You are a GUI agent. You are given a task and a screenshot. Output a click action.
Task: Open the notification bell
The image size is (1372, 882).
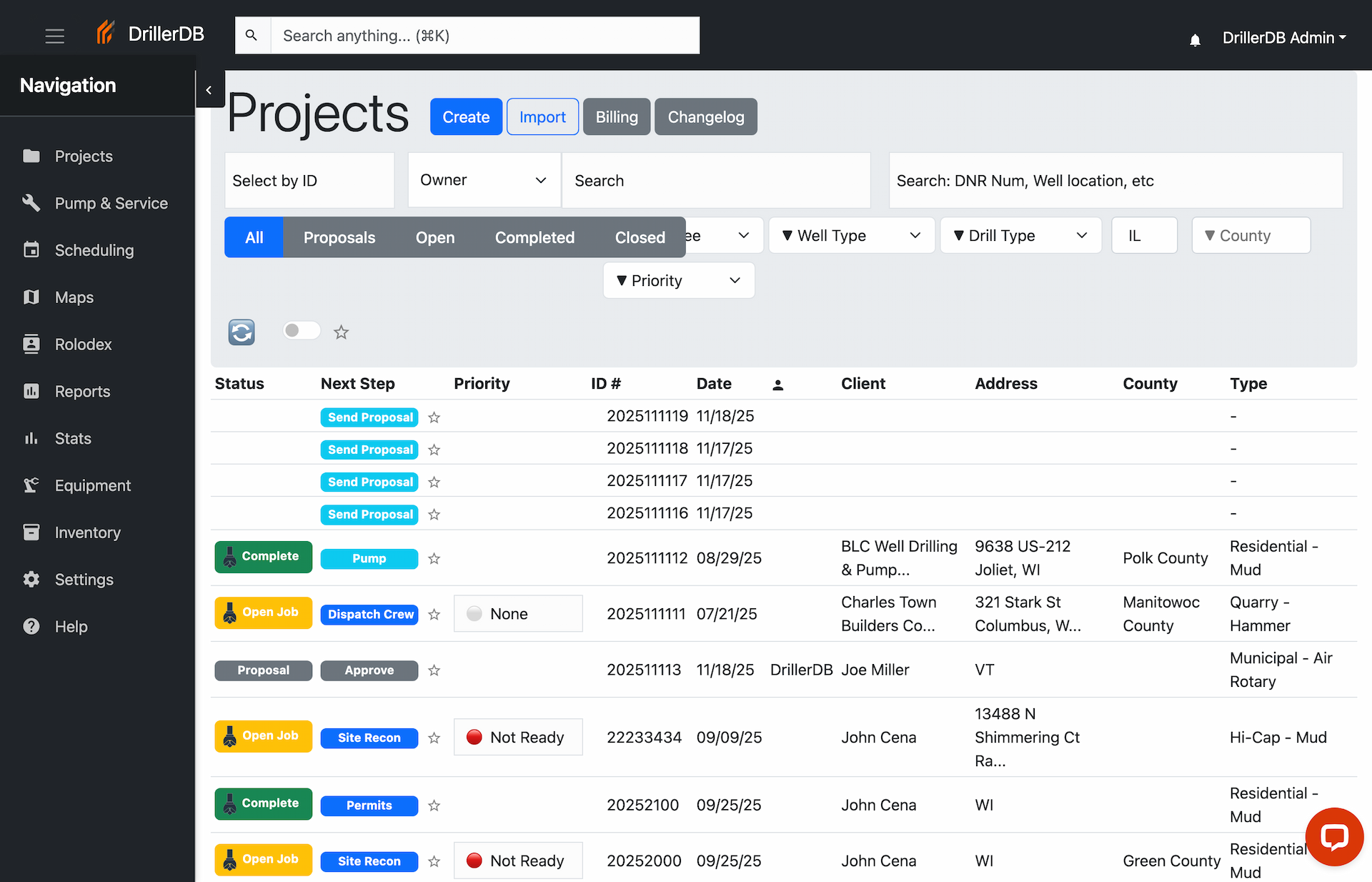pyautogui.click(x=1195, y=39)
